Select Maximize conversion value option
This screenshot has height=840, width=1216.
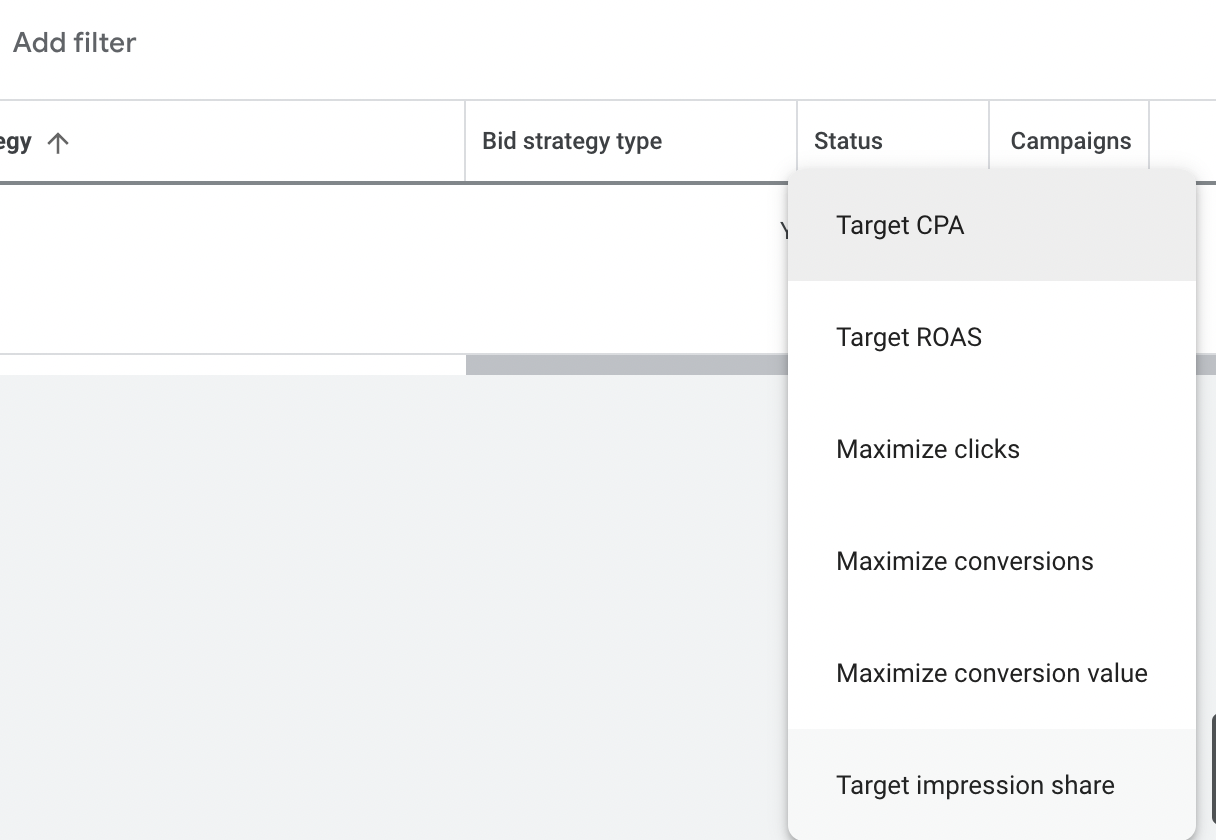(x=991, y=673)
